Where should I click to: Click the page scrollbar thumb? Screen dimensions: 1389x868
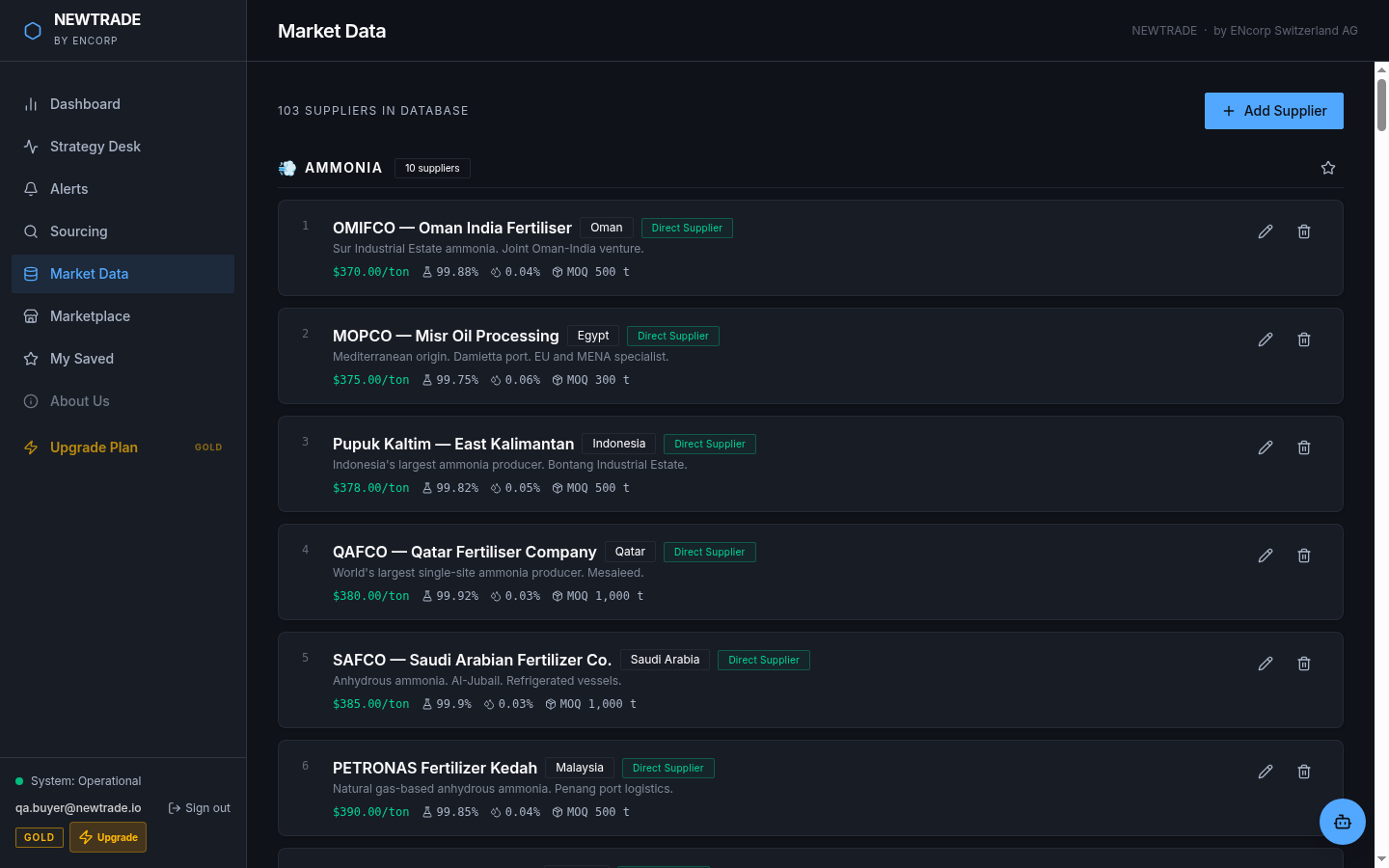1381,104
